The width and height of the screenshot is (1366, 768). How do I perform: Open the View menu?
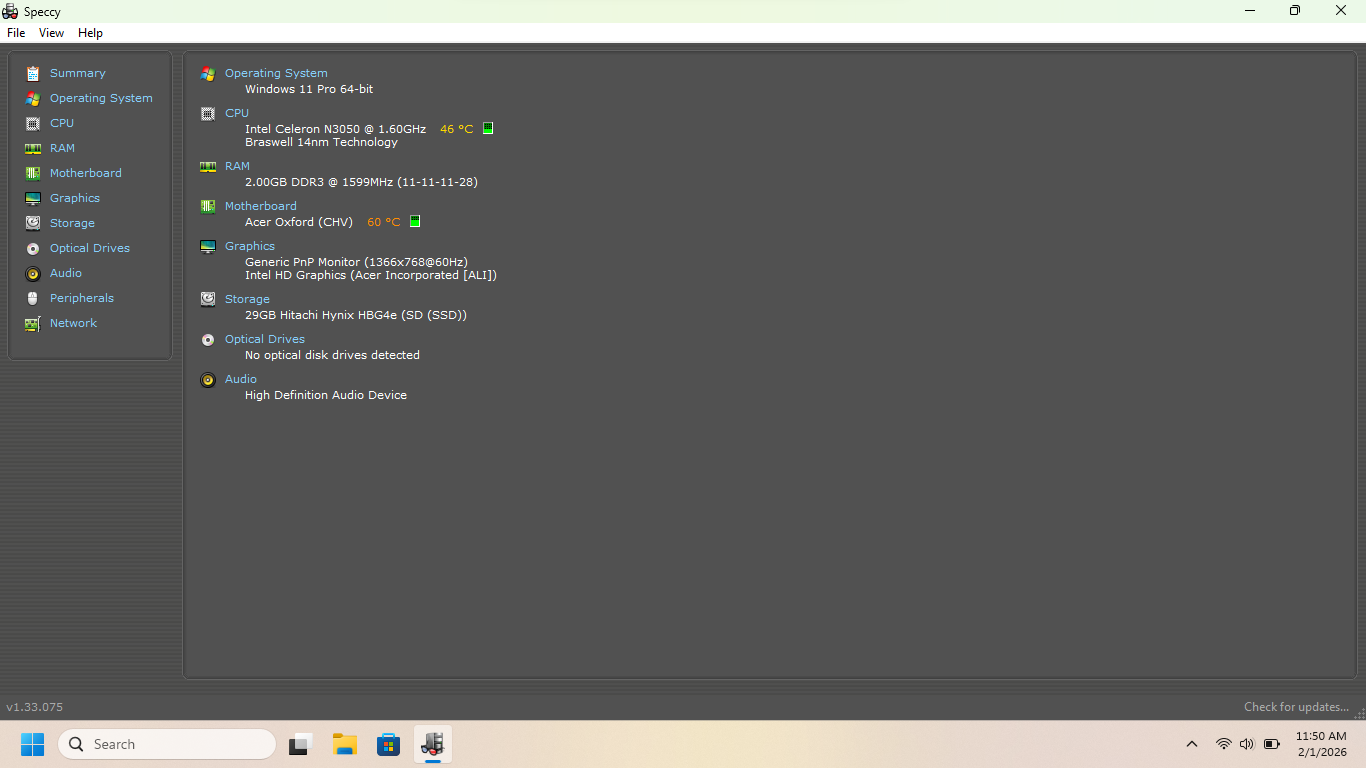click(x=51, y=33)
